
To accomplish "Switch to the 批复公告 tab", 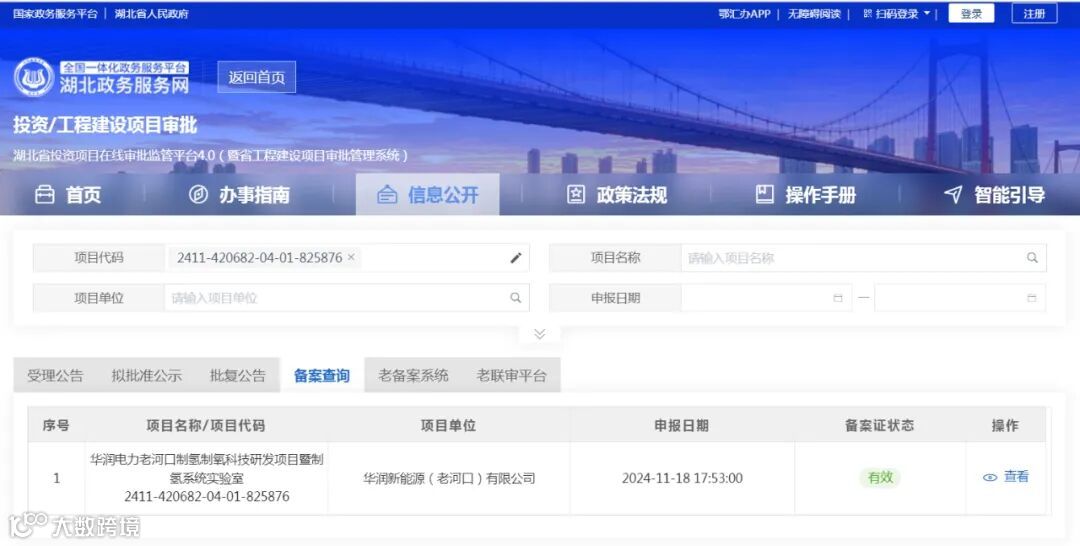I will (x=238, y=375).
